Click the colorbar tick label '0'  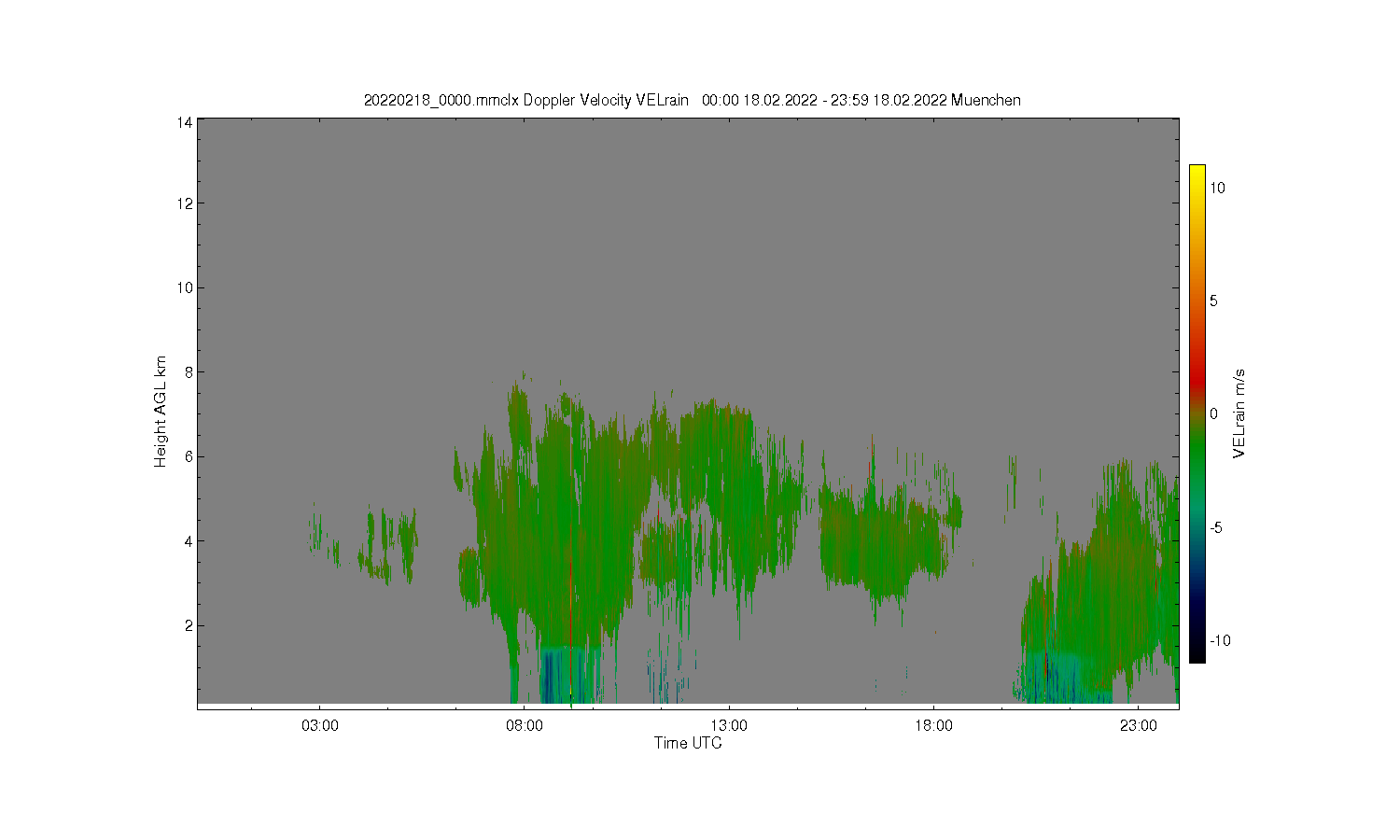[x=1213, y=414]
